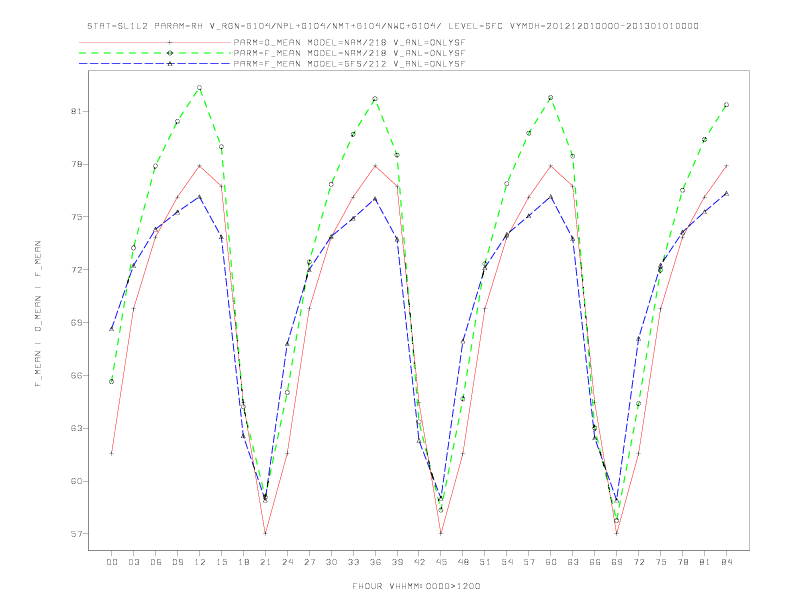Screen dimensions: 792x612
Task: Click x-axis tick label 51
Action: point(485,562)
